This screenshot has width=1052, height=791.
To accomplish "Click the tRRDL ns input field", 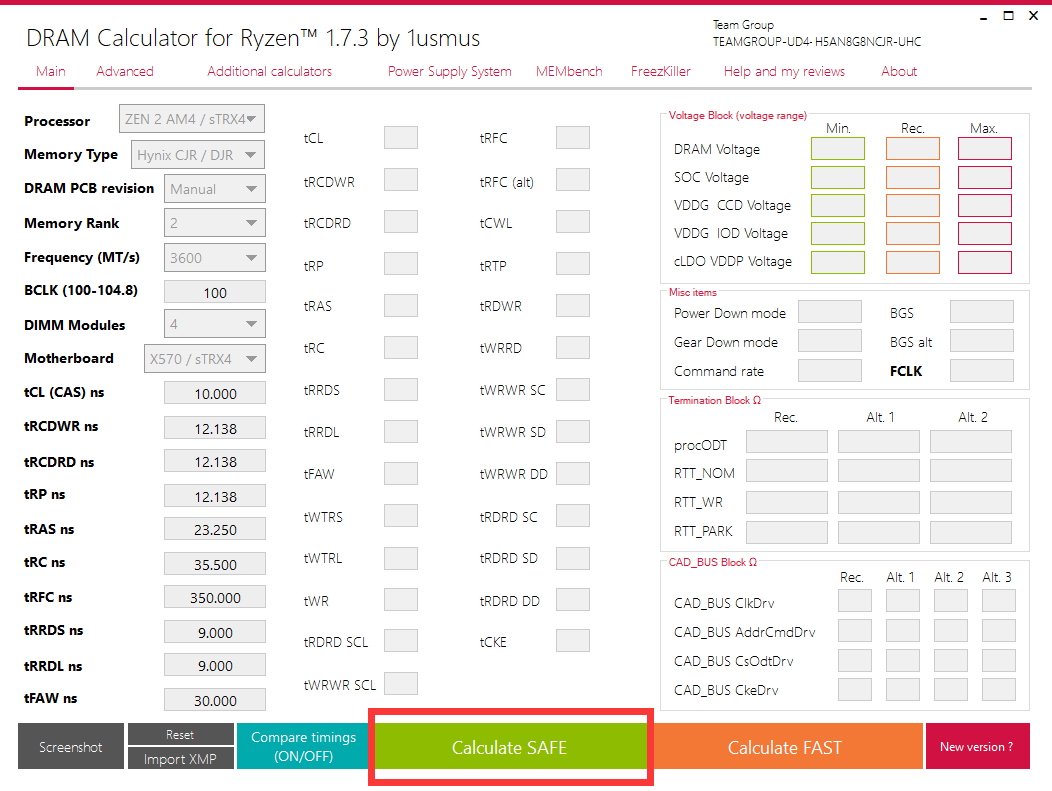I will (215, 666).
